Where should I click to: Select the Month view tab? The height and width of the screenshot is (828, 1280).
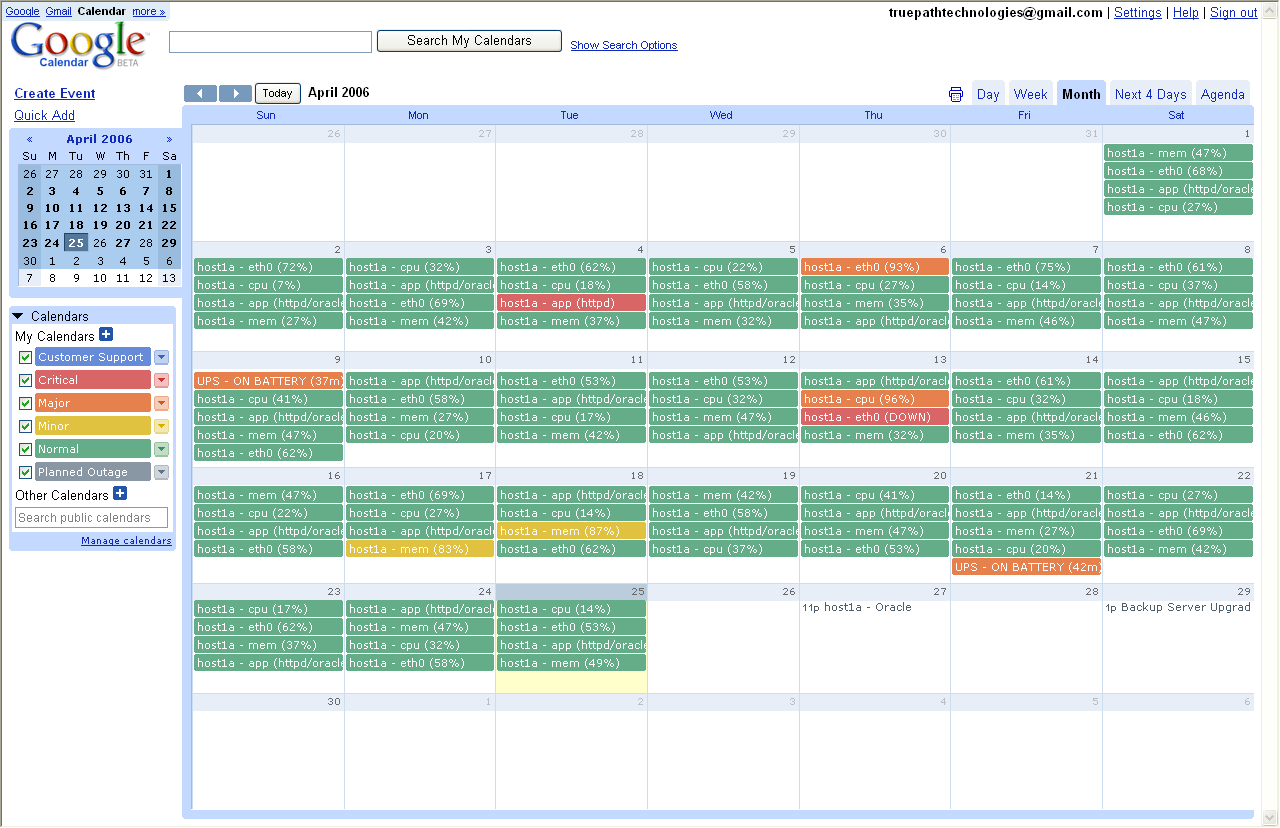pyautogui.click(x=1081, y=94)
